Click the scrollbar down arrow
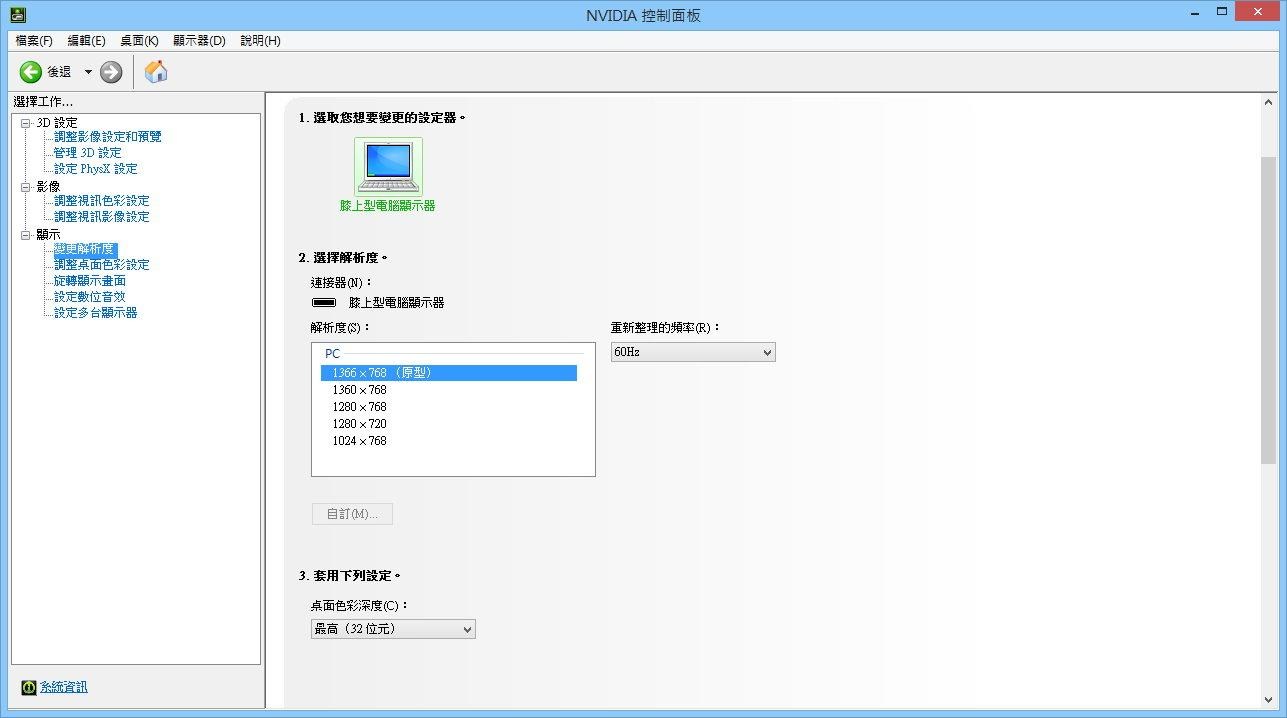This screenshot has width=1287, height=718. tap(1268, 699)
